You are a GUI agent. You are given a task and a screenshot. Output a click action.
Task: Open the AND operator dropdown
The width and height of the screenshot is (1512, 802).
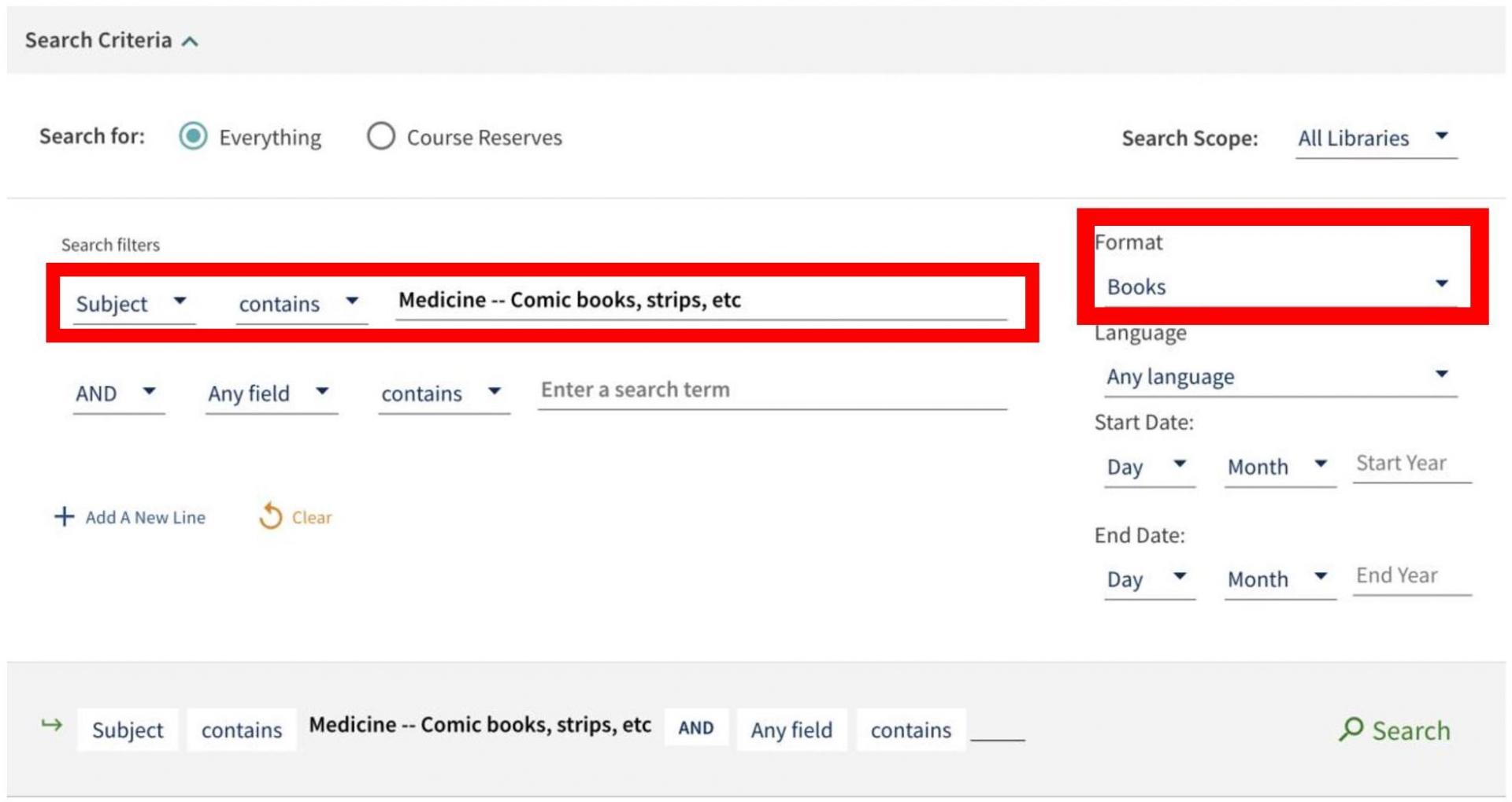coord(118,394)
